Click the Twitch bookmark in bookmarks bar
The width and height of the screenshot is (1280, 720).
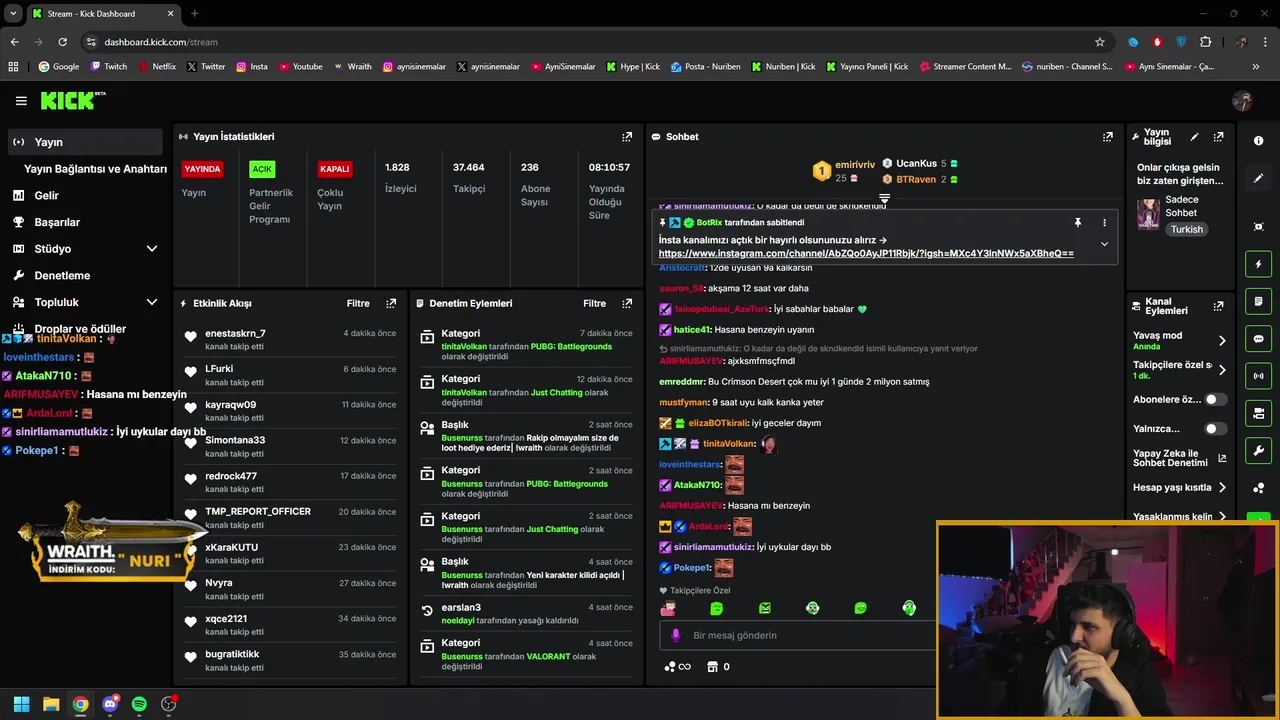[109, 67]
